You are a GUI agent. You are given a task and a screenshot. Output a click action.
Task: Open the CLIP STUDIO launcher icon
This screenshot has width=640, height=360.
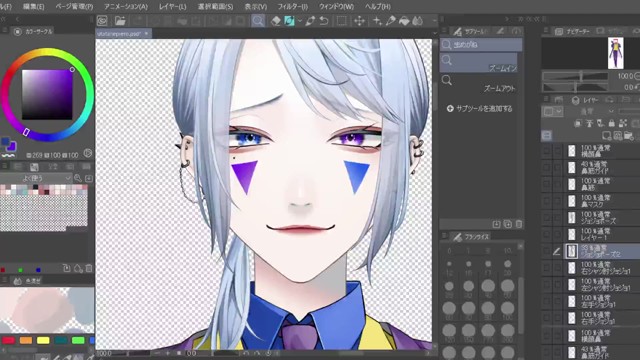click(x=102, y=21)
